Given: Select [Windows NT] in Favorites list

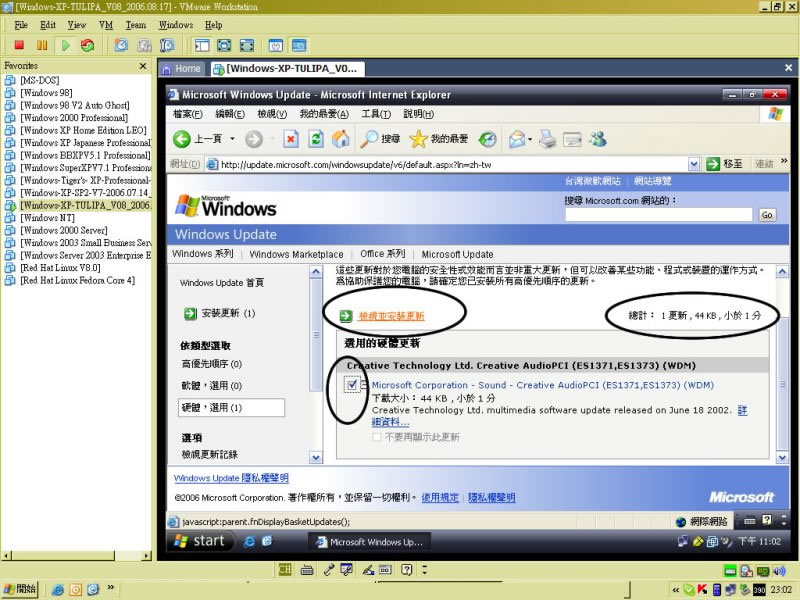Looking at the screenshot, I should tap(47, 218).
